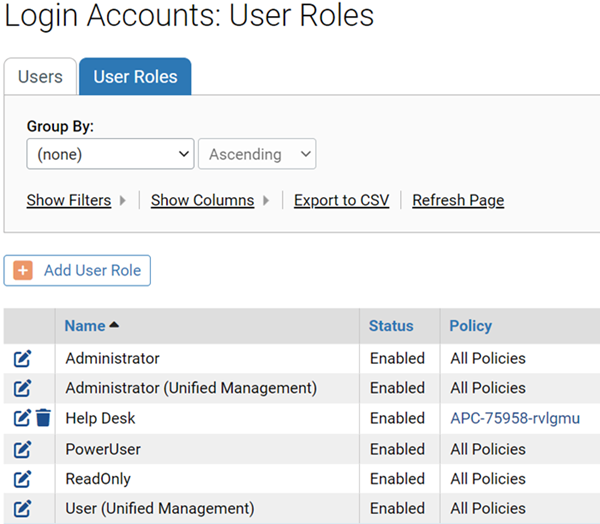
Task: Click the Refresh Page link
Action: [x=458, y=200]
